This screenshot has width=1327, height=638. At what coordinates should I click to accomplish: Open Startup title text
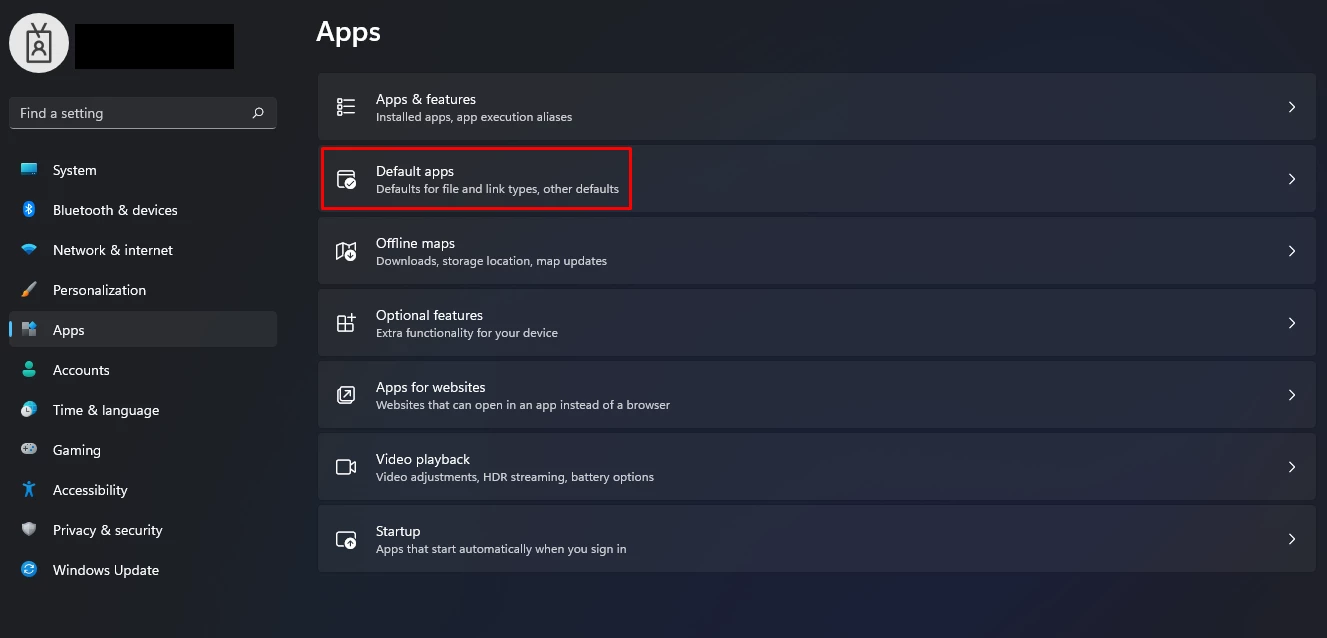tap(398, 531)
